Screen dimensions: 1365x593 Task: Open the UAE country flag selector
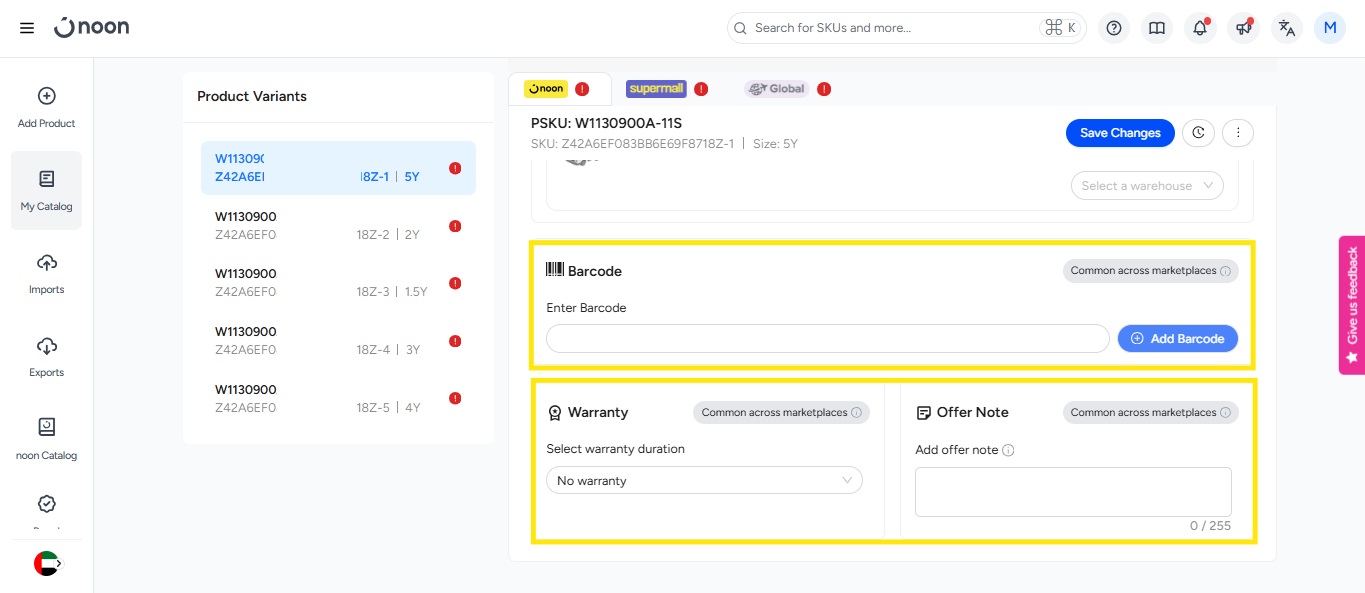46,564
